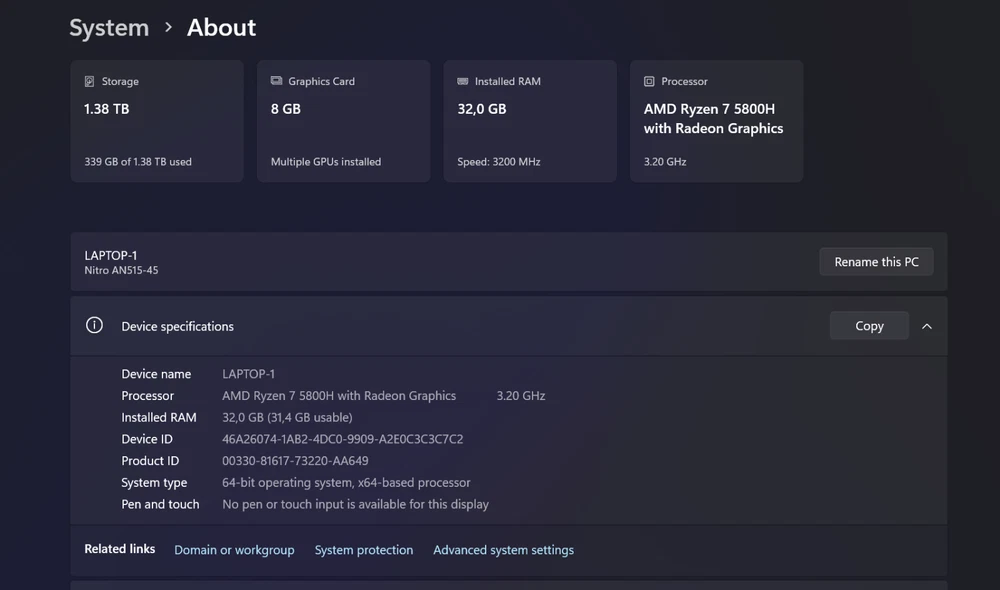Click the Nitro AN515-45 model name
This screenshot has width=1000, height=590.
(121, 270)
